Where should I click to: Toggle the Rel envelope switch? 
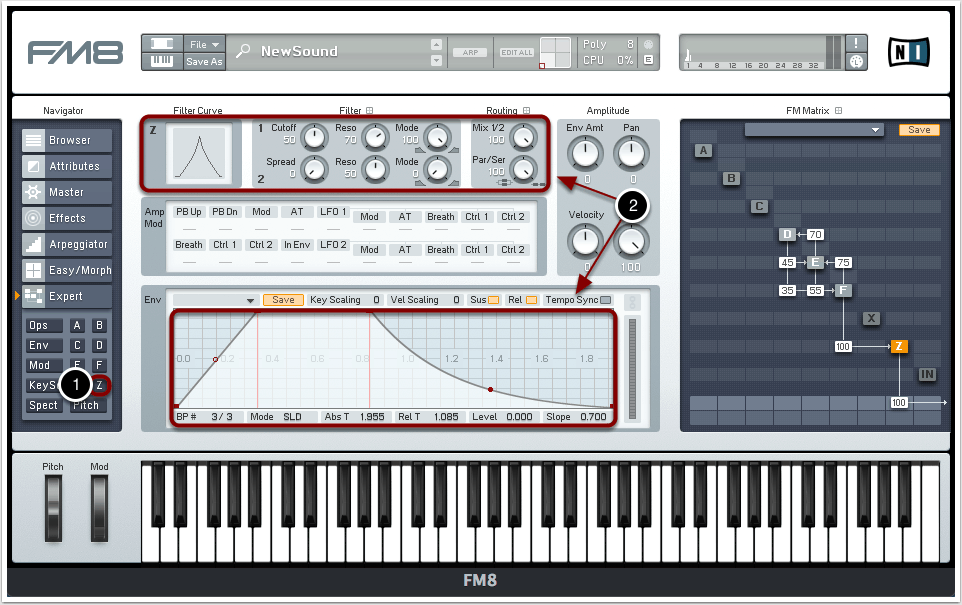coord(531,300)
